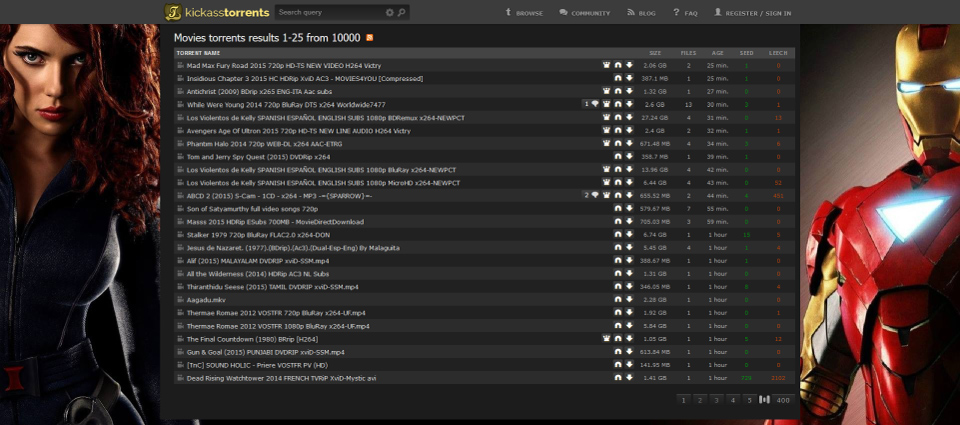Download torrent arrow for Insidious Chapter 3
960x425 pixels.
(x=629, y=78)
